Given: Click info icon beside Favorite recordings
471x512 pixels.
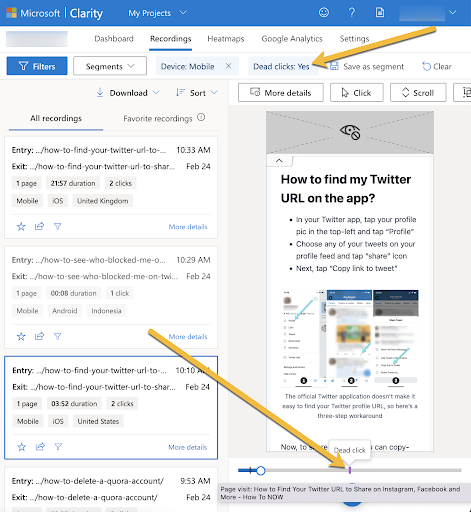Looking at the screenshot, I should click(201, 117).
